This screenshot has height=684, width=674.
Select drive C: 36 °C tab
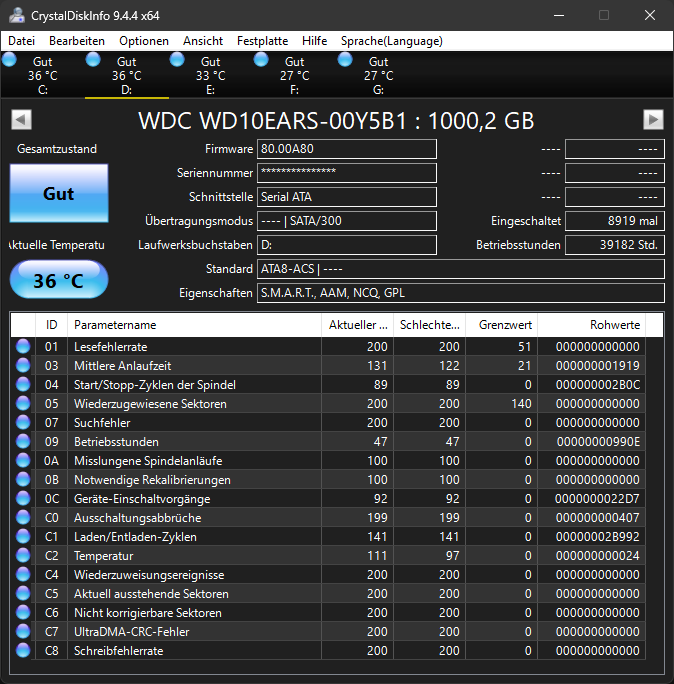(x=42, y=75)
